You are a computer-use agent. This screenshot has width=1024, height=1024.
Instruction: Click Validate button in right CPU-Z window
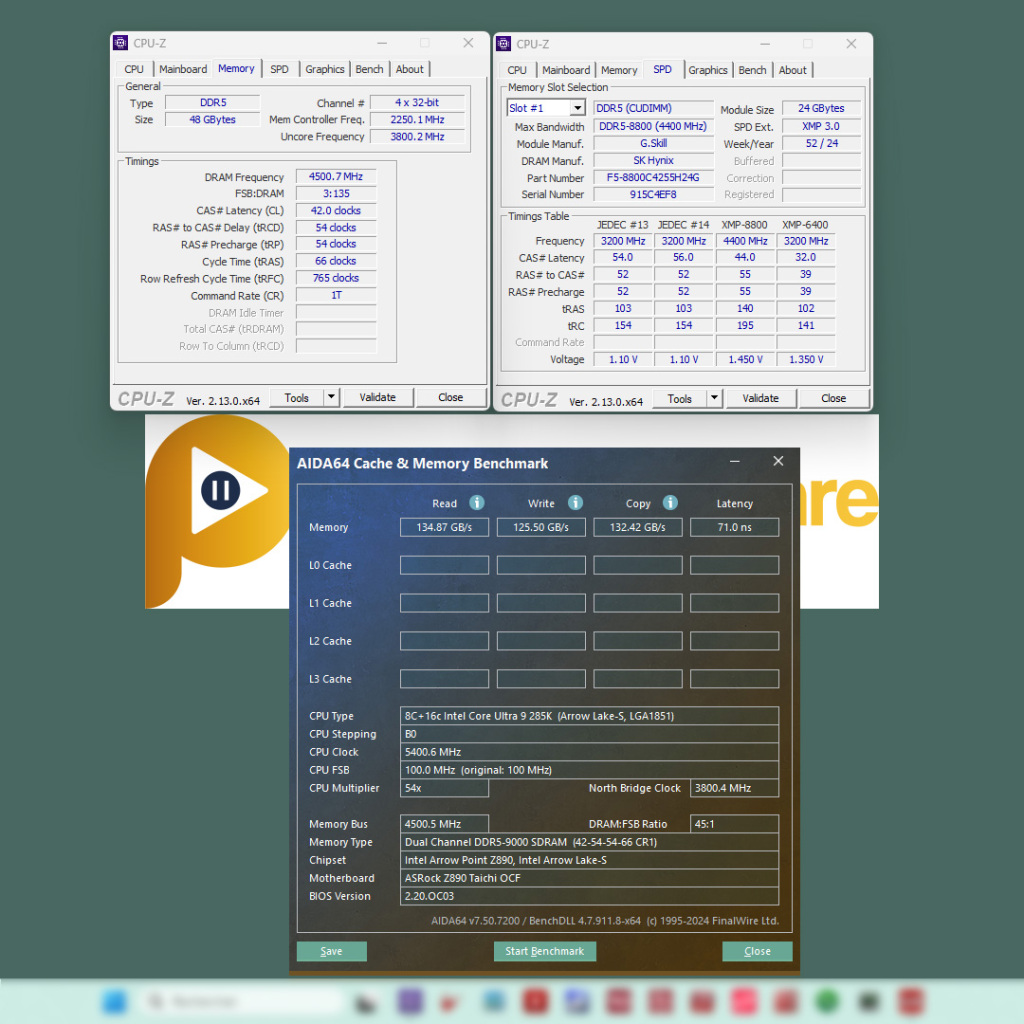coord(761,398)
